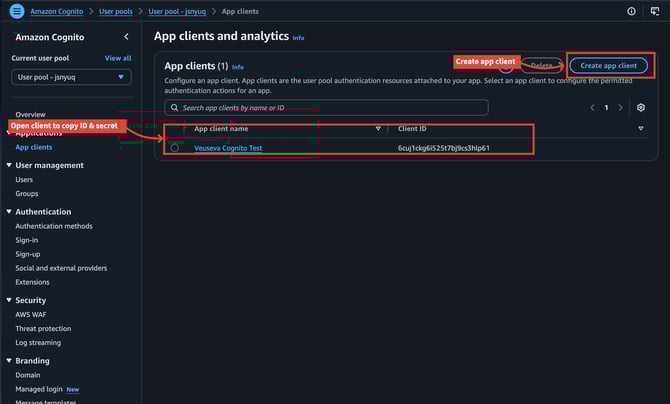This screenshot has width=670, height=404.
Task: Go to previous page of app clients
Action: pos(592,108)
